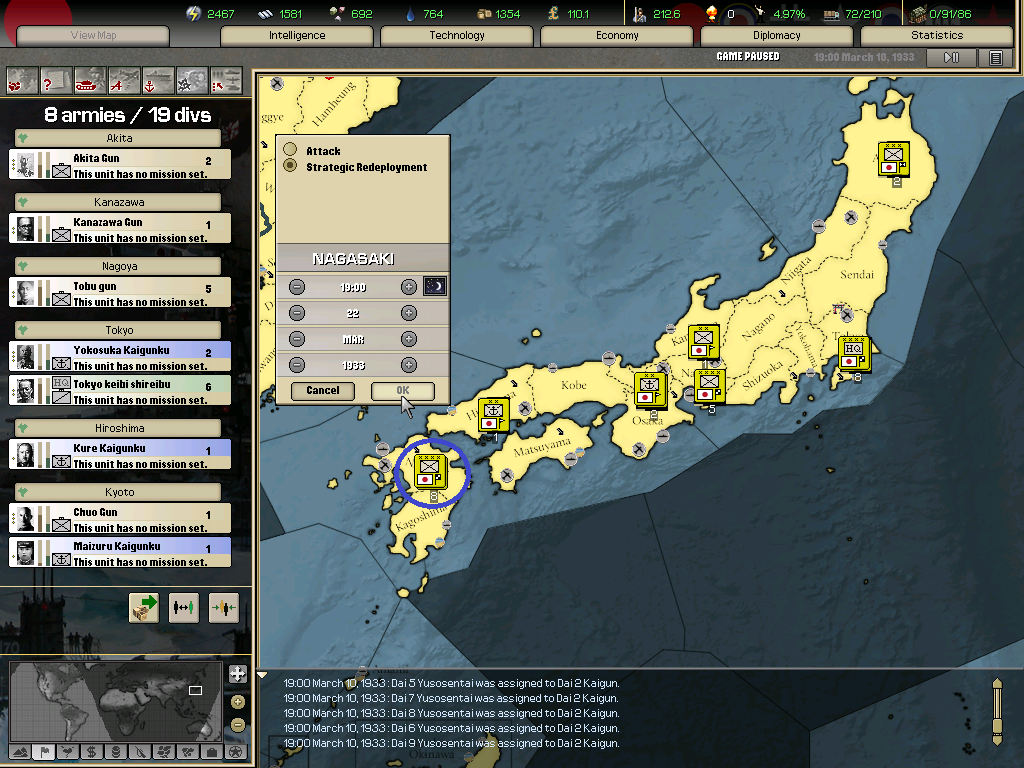Open the game menu list icon
Viewport: 1024px width, 768px height.
(x=996, y=57)
